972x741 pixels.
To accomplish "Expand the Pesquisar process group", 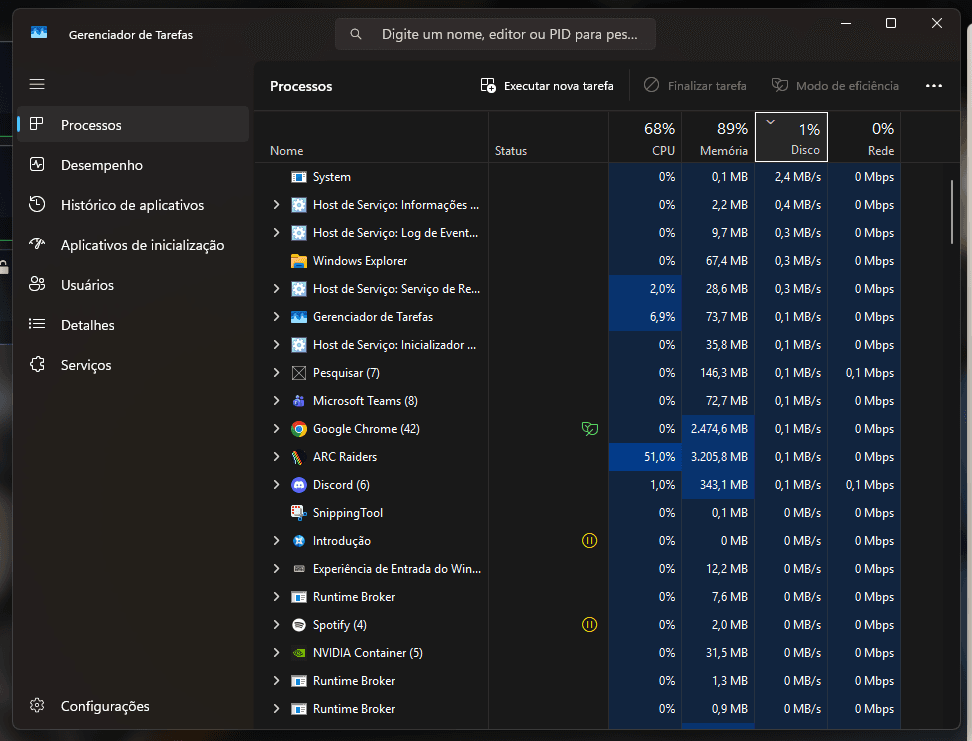I will pos(277,373).
